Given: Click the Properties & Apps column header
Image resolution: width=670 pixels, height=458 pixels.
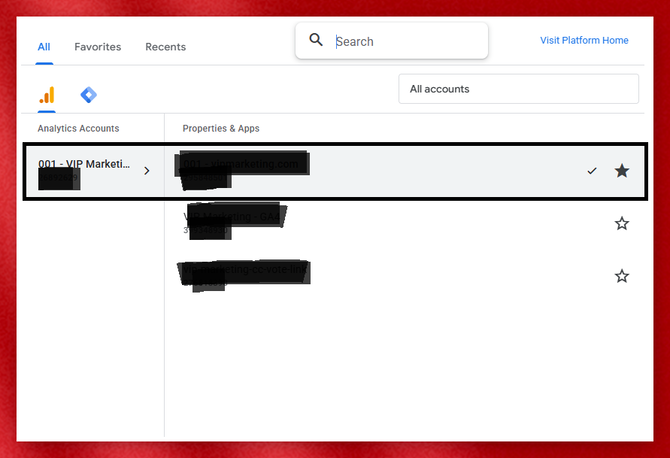Looking at the screenshot, I should (221, 129).
